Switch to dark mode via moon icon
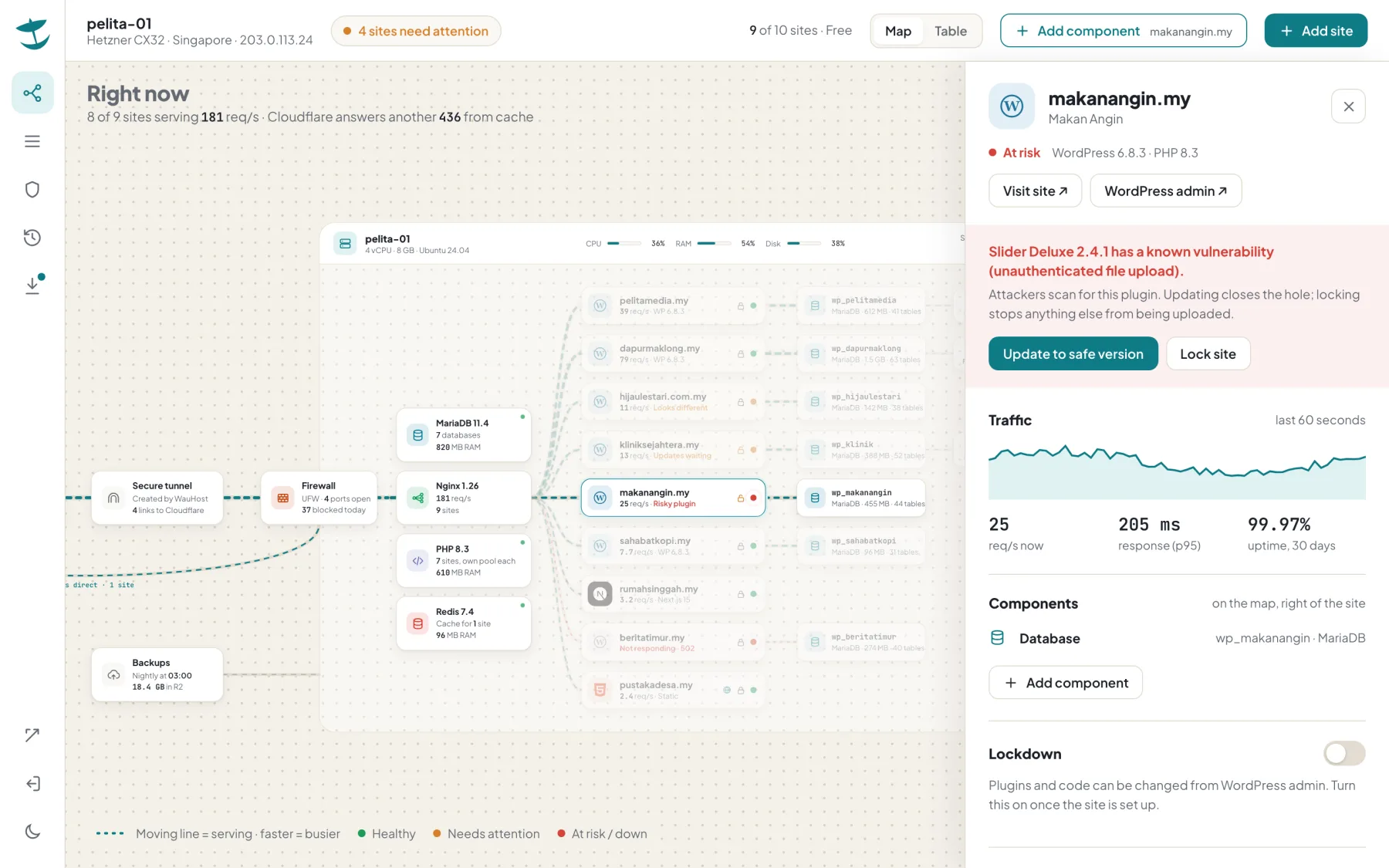The width and height of the screenshot is (1389, 868). point(32,832)
